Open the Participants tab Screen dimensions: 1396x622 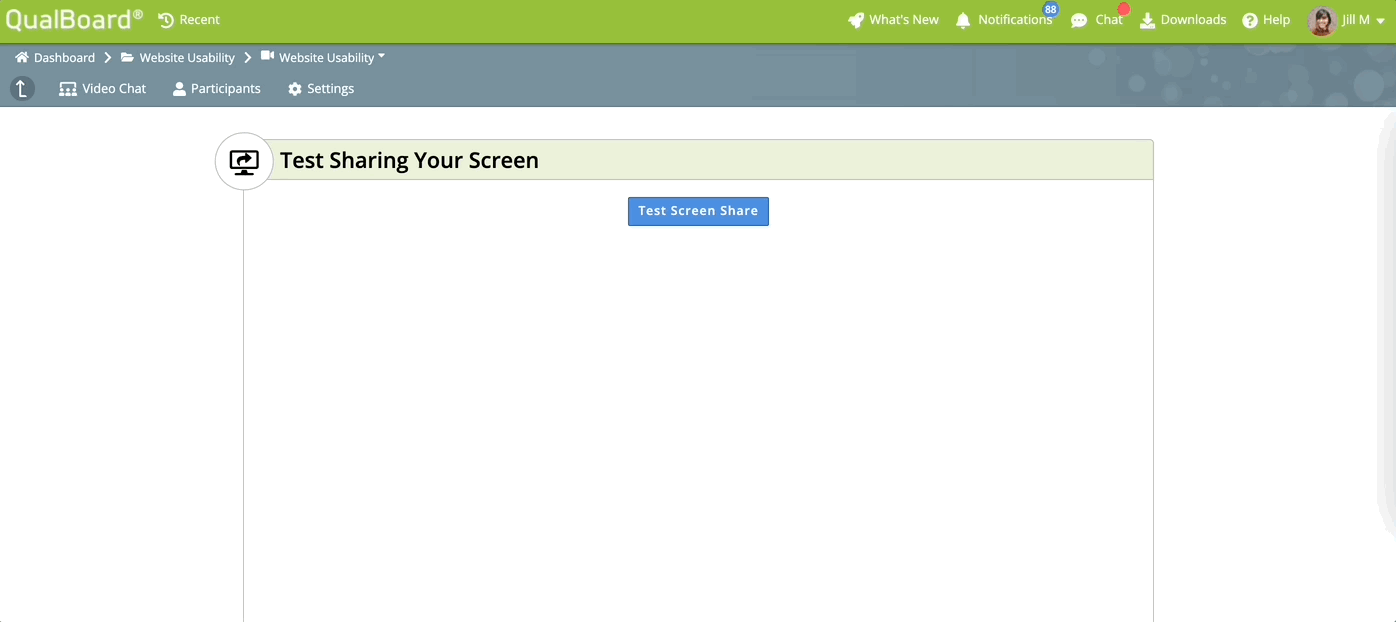[x=217, y=89]
